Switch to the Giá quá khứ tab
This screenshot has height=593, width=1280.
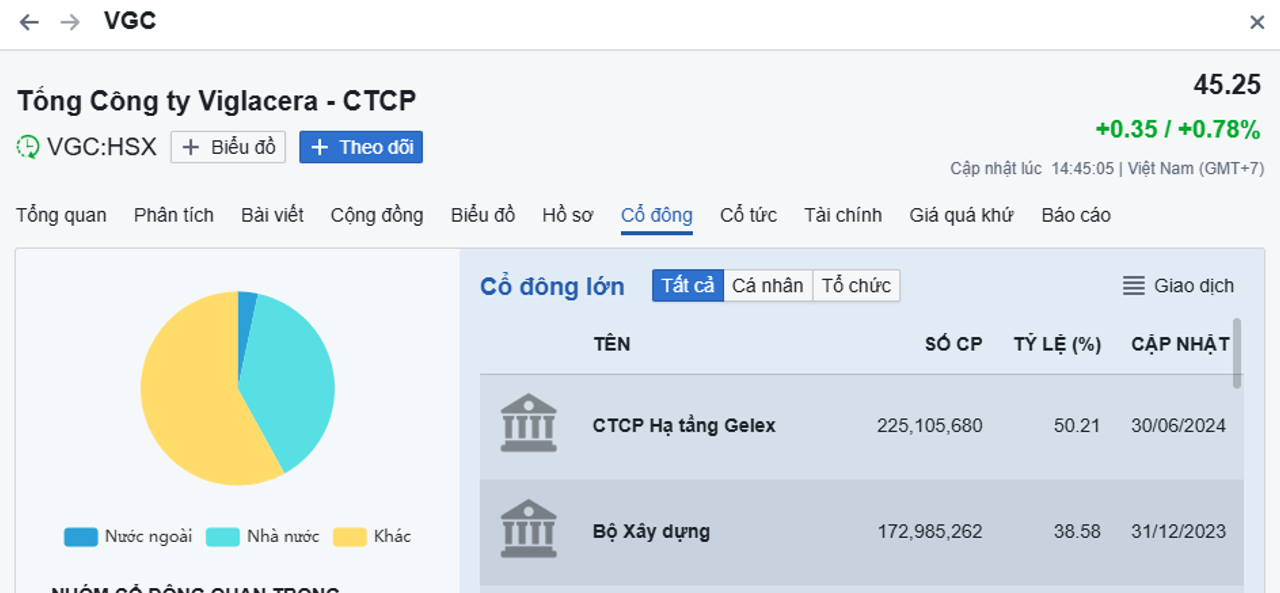click(x=961, y=215)
